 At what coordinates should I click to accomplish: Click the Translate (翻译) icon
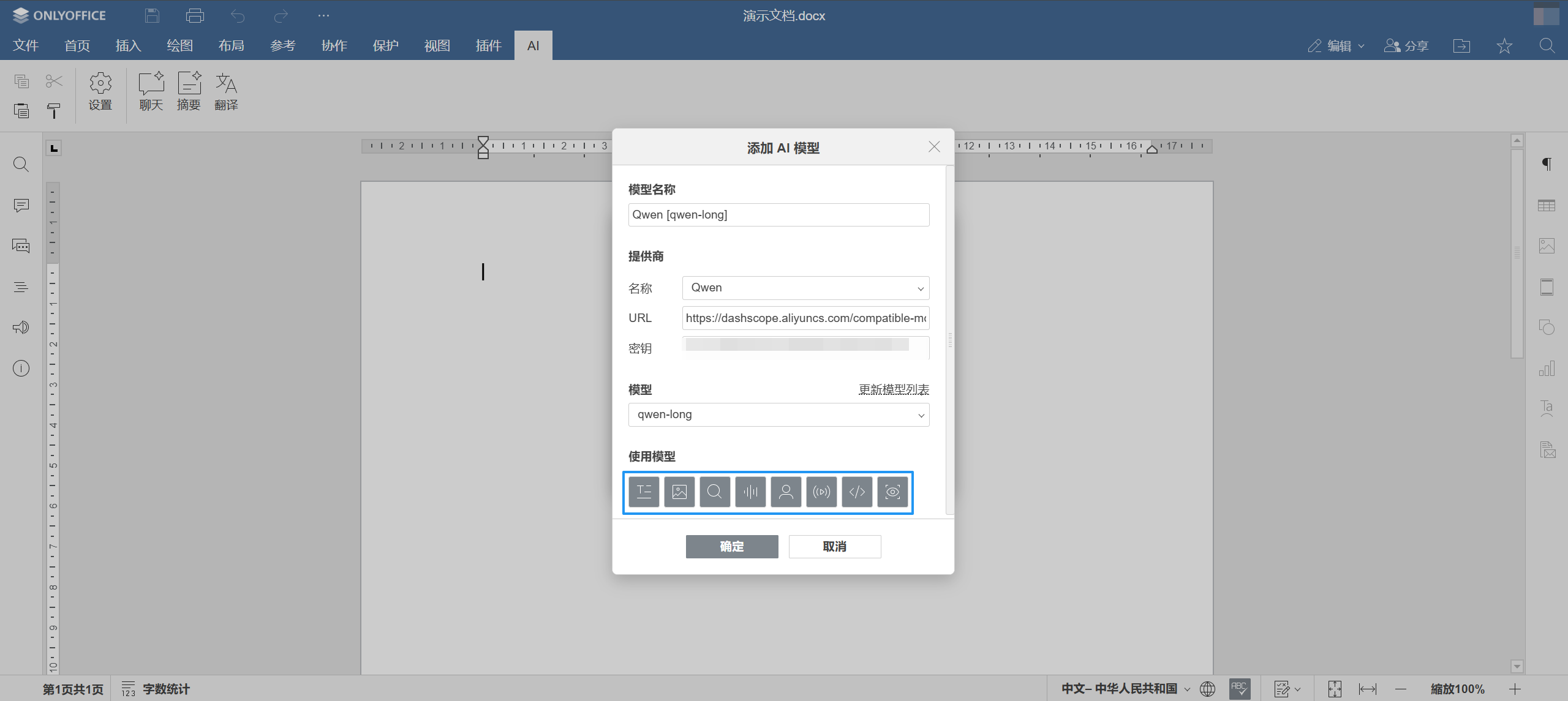click(226, 92)
